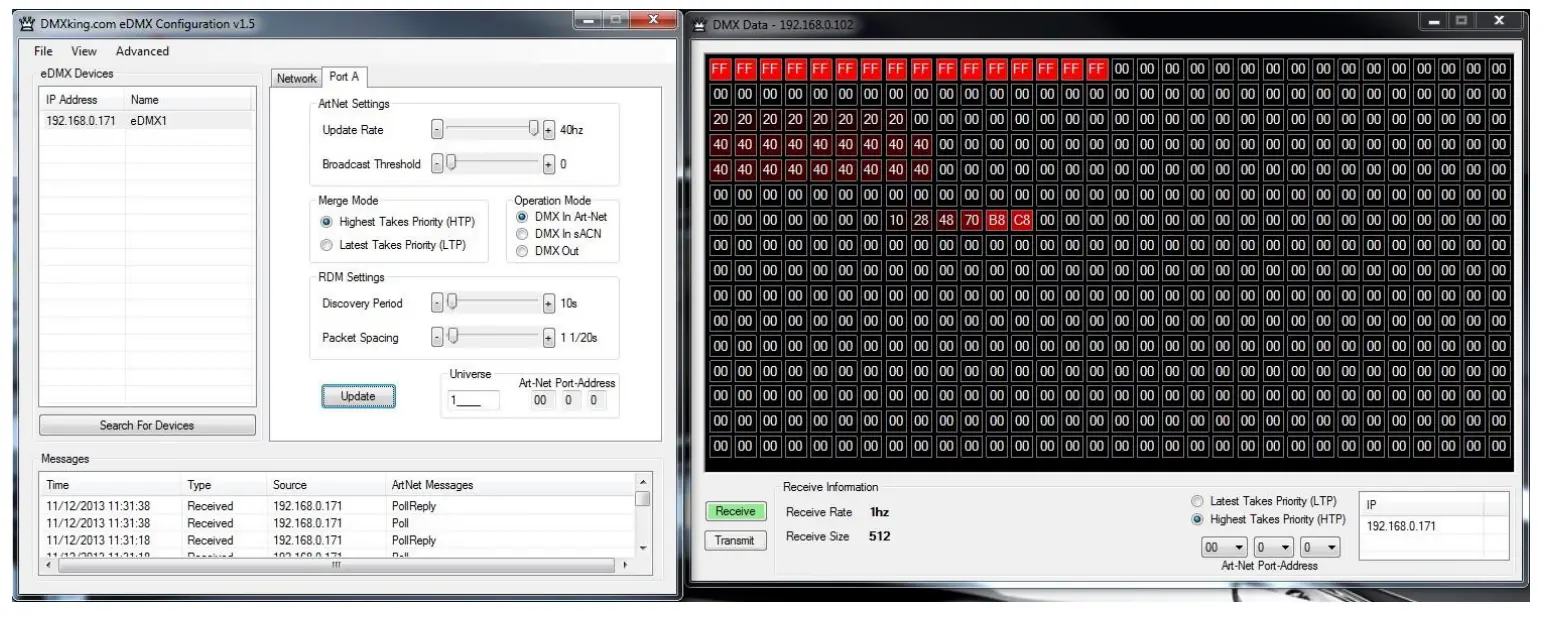Click the DMX channel cell showing 70

point(971,219)
